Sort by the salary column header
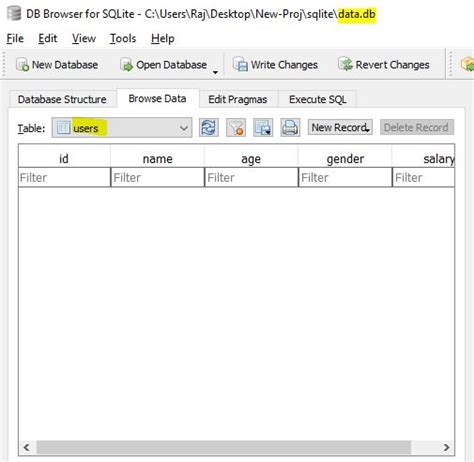The width and height of the screenshot is (474, 462). pyautogui.click(x=423, y=159)
